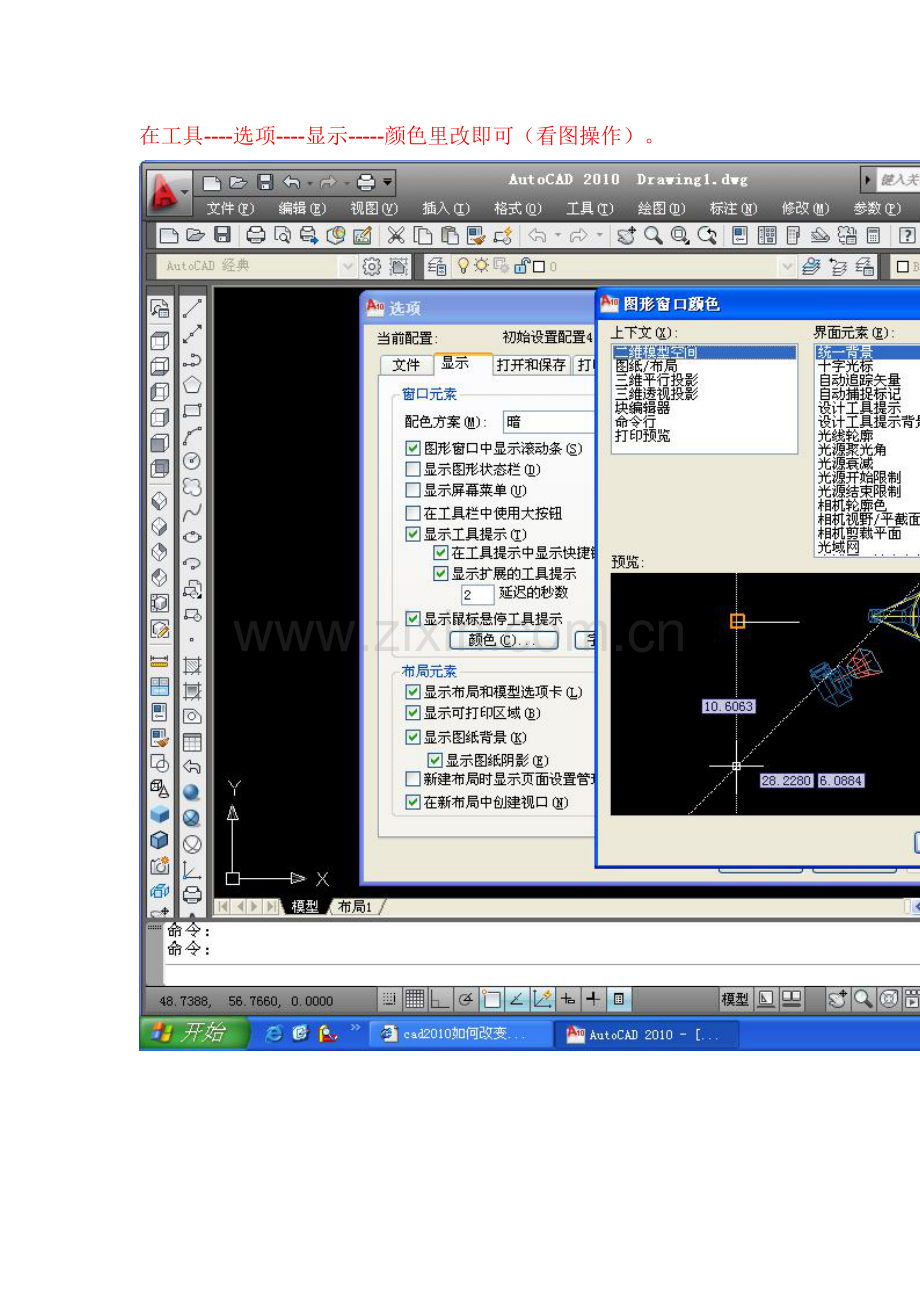Choose the Revision Cloud tool
920x1302 pixels.
click(x=192, y=487)
